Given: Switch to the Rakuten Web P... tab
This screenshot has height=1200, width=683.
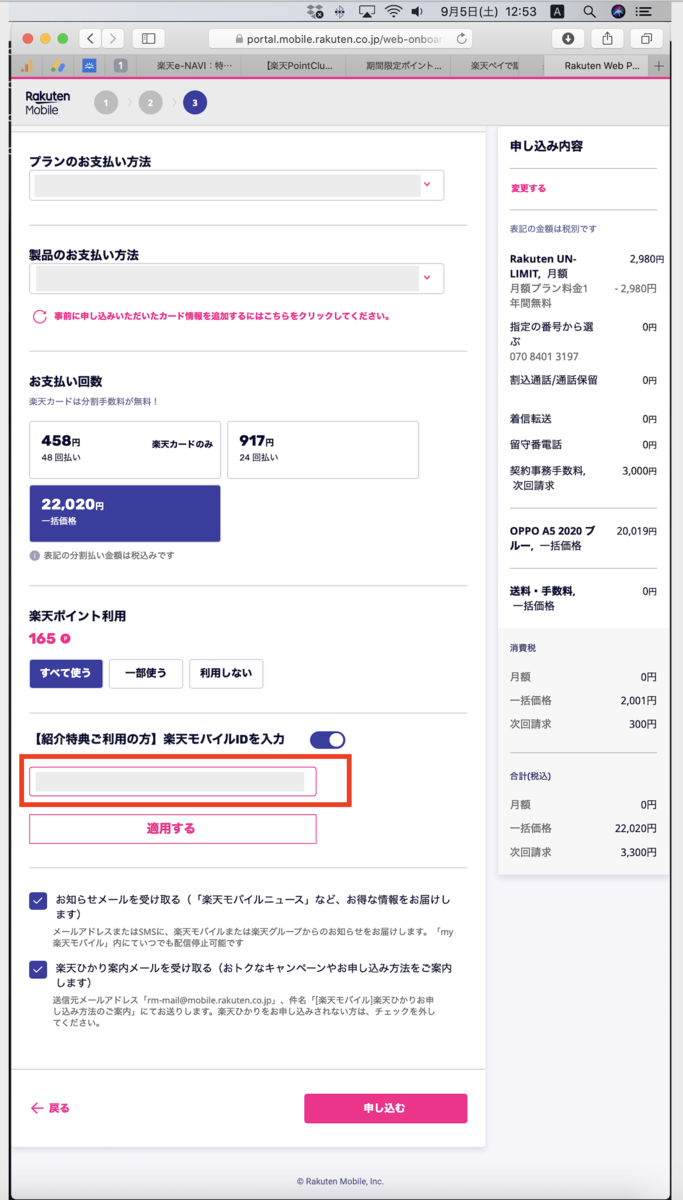Looking at the screenshot, I should (x=597, y=66).
